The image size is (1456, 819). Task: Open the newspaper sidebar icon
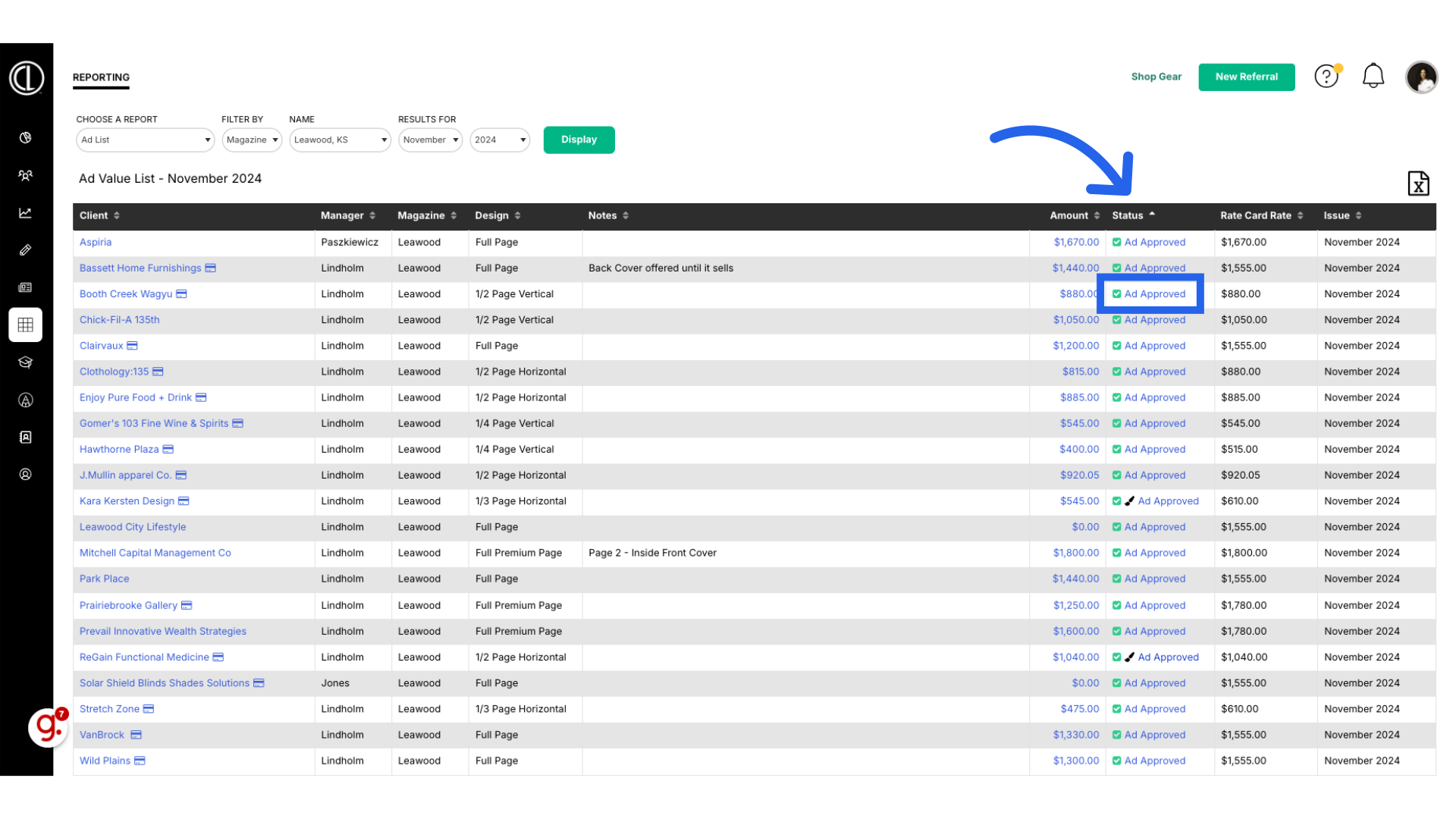(25, 287)
